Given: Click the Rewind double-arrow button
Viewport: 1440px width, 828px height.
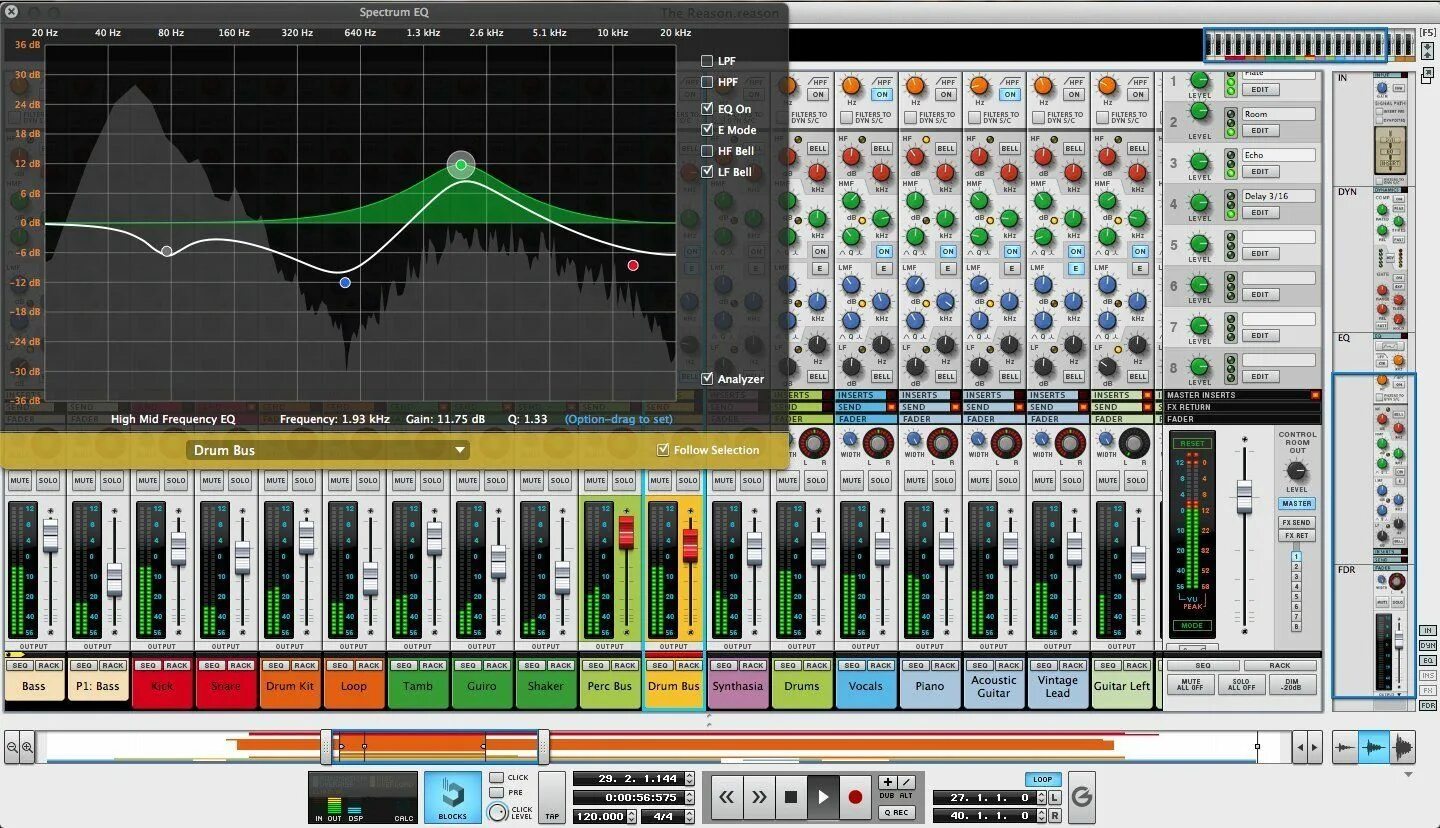Looking at the screenshot, I should click(x=727, y=797).
